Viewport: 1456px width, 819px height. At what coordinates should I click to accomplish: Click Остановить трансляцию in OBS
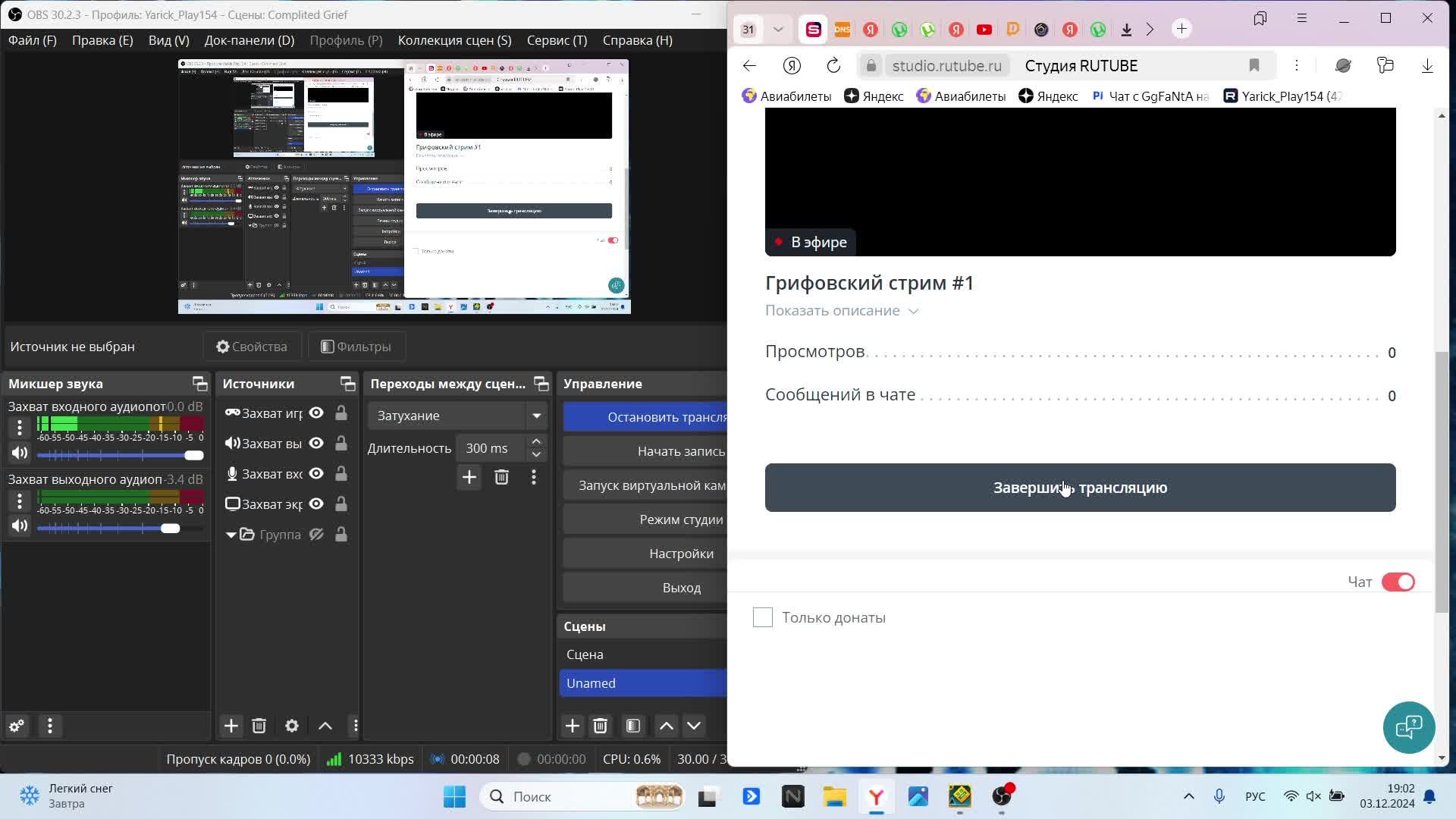pyautogui.click(x=645, y=417)
